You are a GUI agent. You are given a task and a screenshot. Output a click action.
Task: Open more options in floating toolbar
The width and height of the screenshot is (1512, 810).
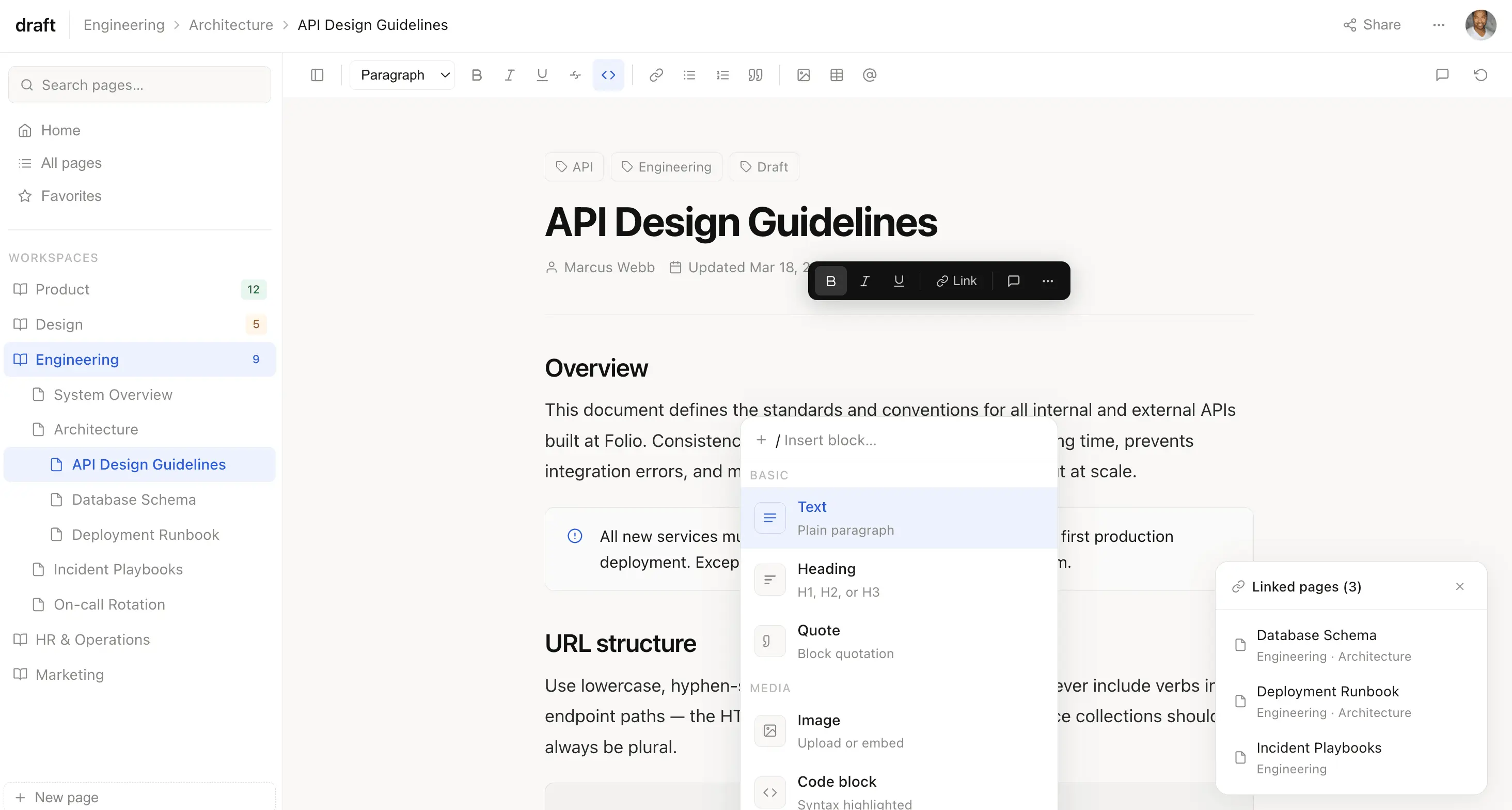[1048, 281]
